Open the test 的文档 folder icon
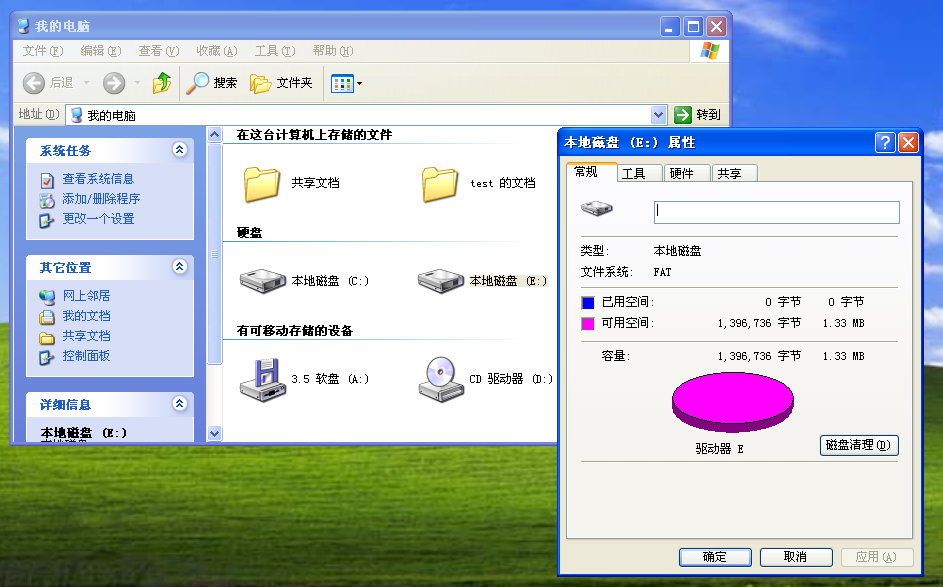Viewport: 943px width, 587px height. [x=440, y=185]
